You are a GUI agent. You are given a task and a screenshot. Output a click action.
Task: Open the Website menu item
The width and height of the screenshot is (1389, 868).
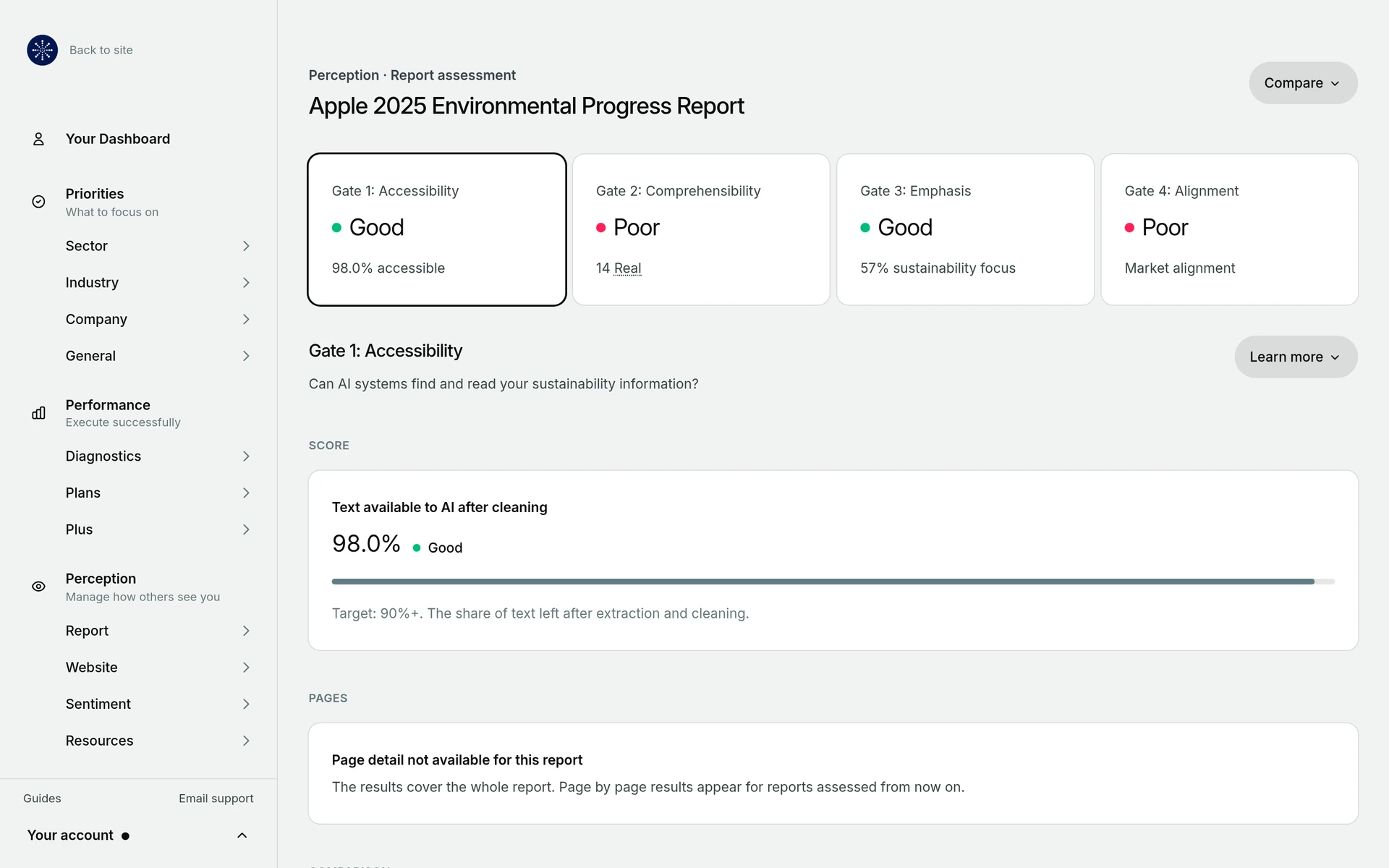[92, 668]
